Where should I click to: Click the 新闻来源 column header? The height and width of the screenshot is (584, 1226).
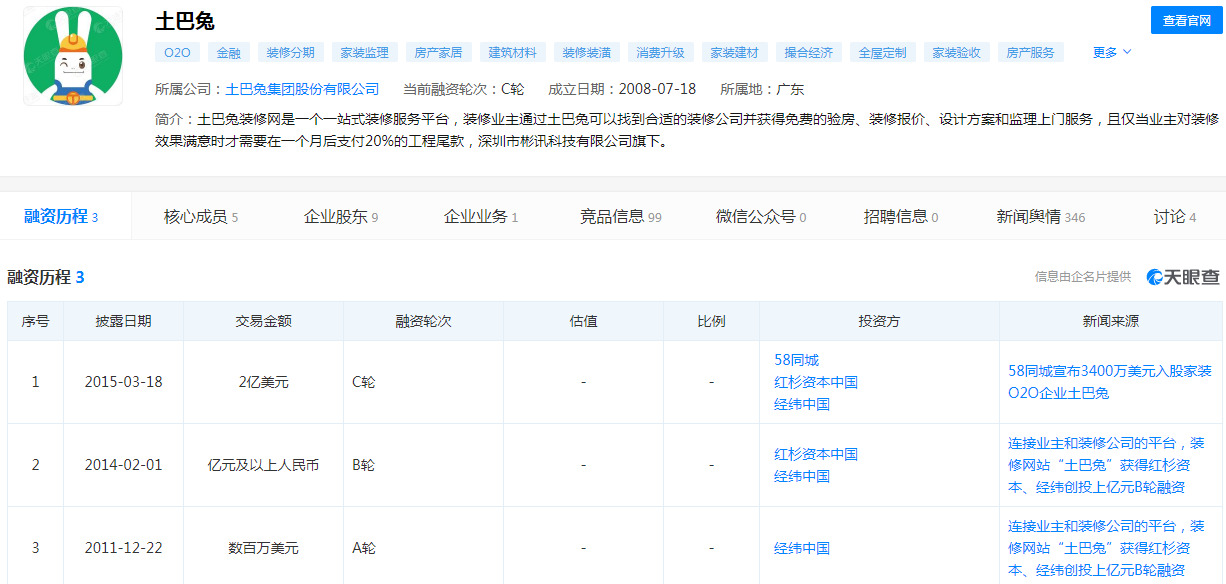coord(1111,321)
